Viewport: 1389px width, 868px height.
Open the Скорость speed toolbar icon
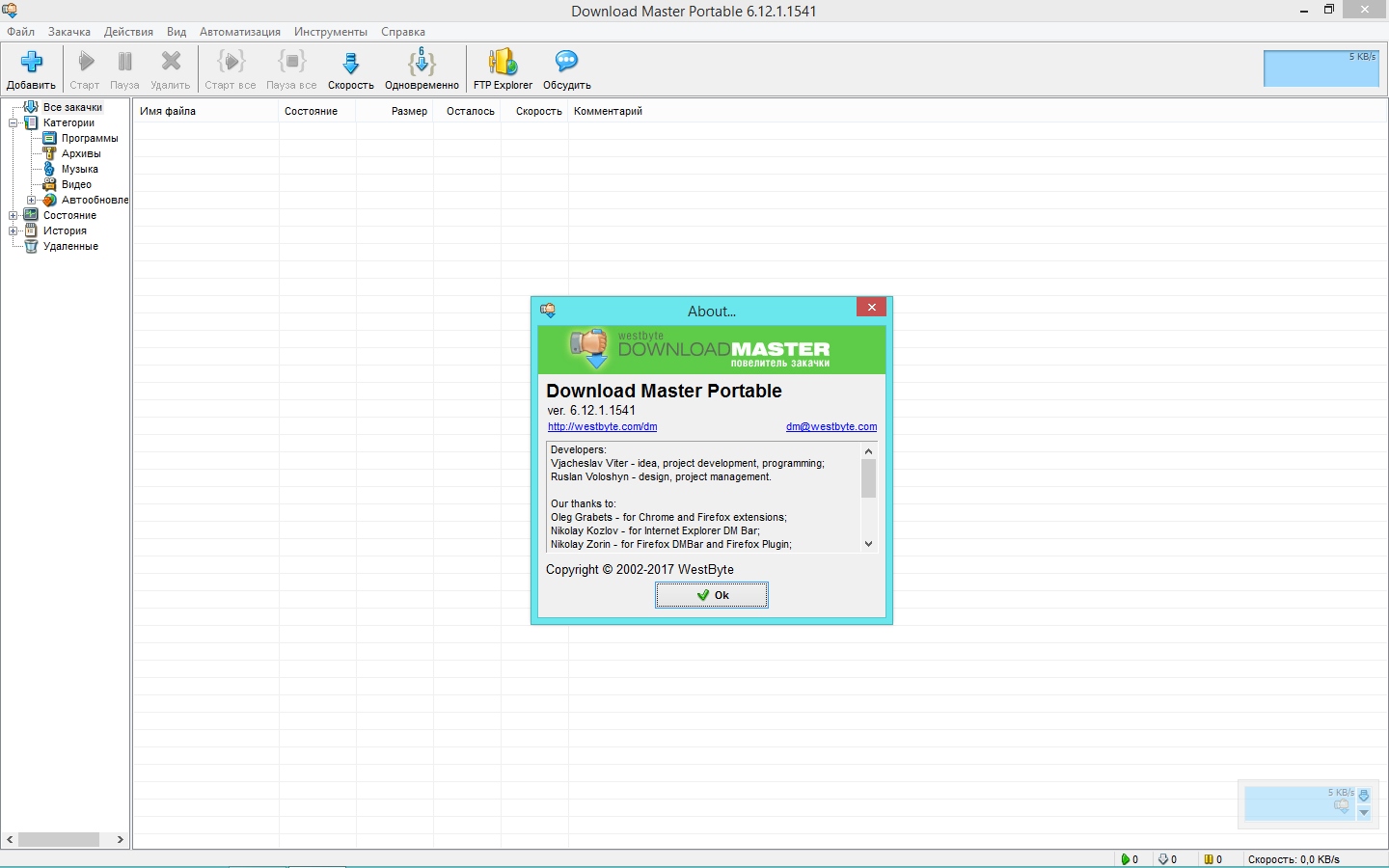(351, 63)
